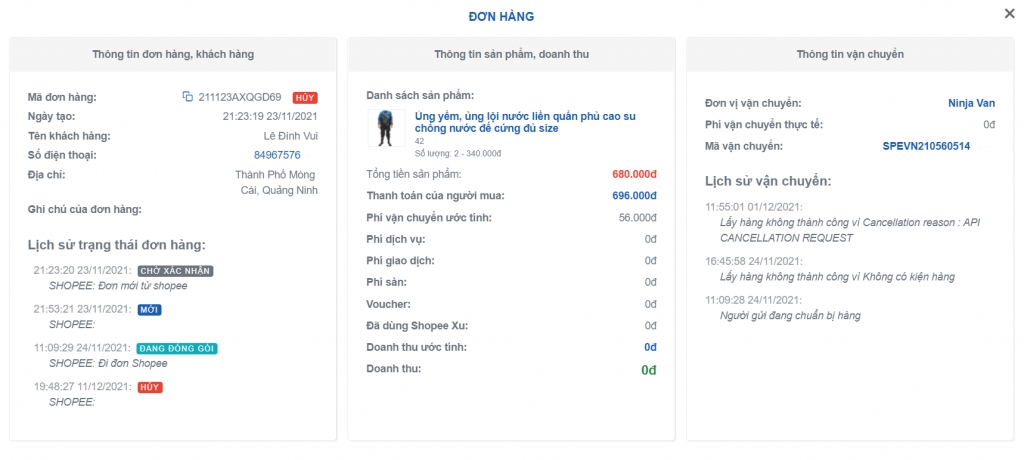Click the CHỜ XÁC NHẬN status badge
This screenshot has height=460, width=1024.
click(175, 270)
